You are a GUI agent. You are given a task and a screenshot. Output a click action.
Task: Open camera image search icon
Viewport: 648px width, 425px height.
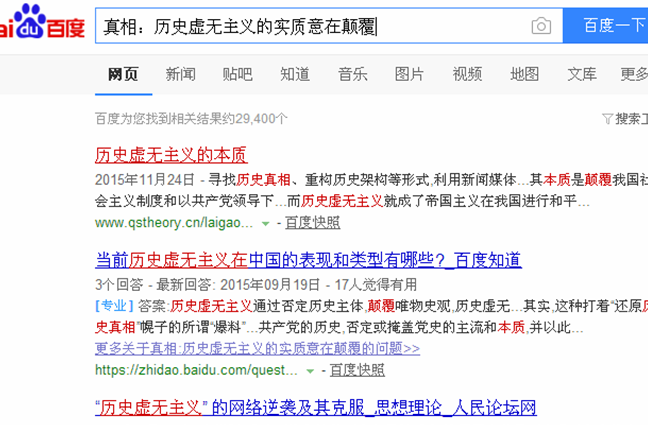541,26
